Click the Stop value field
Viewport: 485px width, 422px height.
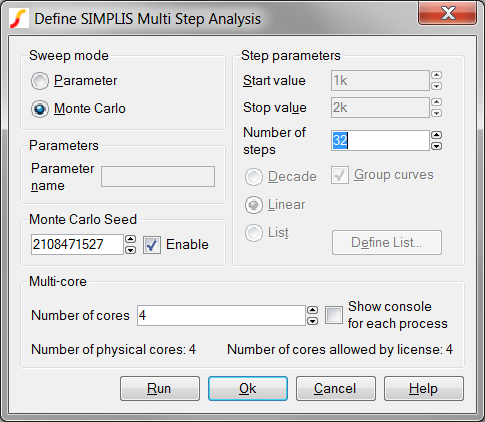point(380,107)
